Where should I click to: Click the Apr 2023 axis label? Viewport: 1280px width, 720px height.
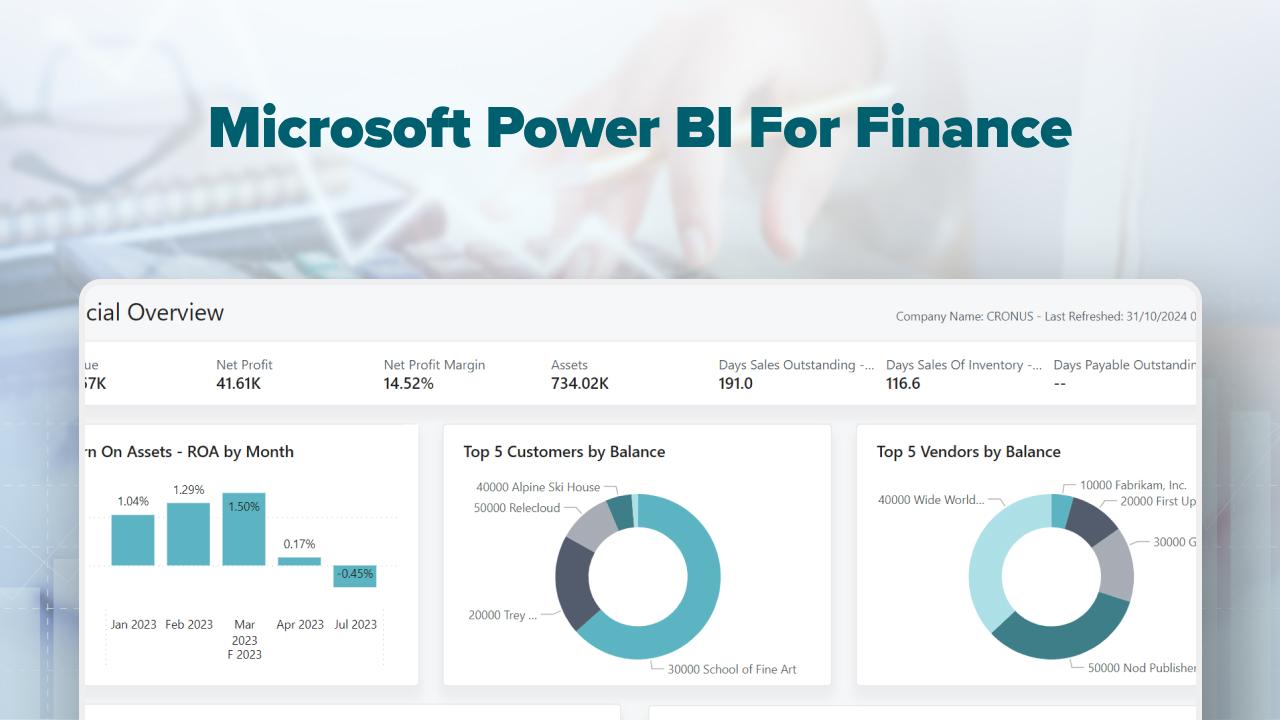(x=299, y=624)
